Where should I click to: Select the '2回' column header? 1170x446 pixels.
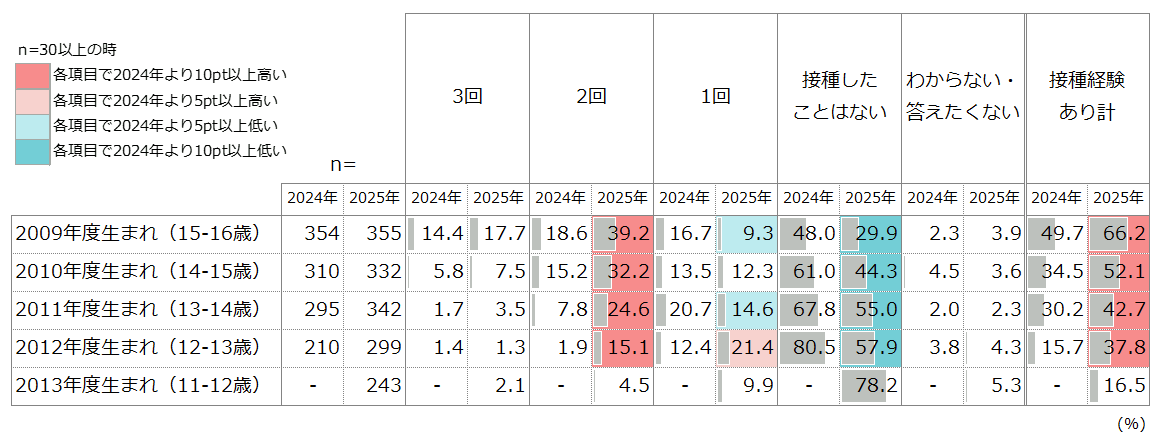tap(591, 97)
